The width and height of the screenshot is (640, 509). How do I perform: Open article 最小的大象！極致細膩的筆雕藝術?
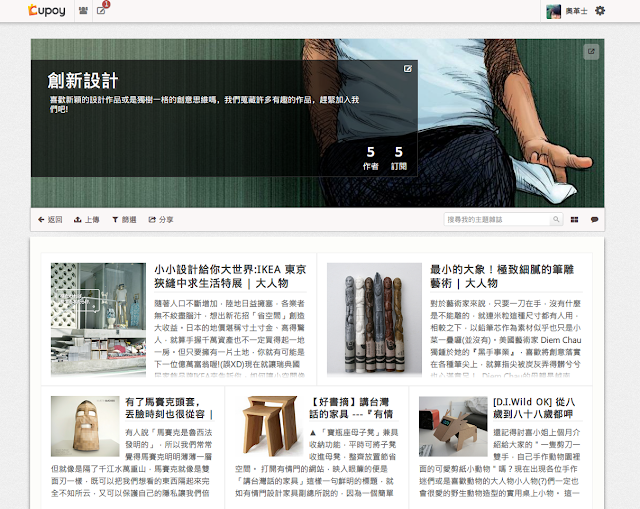pos(502,276)
